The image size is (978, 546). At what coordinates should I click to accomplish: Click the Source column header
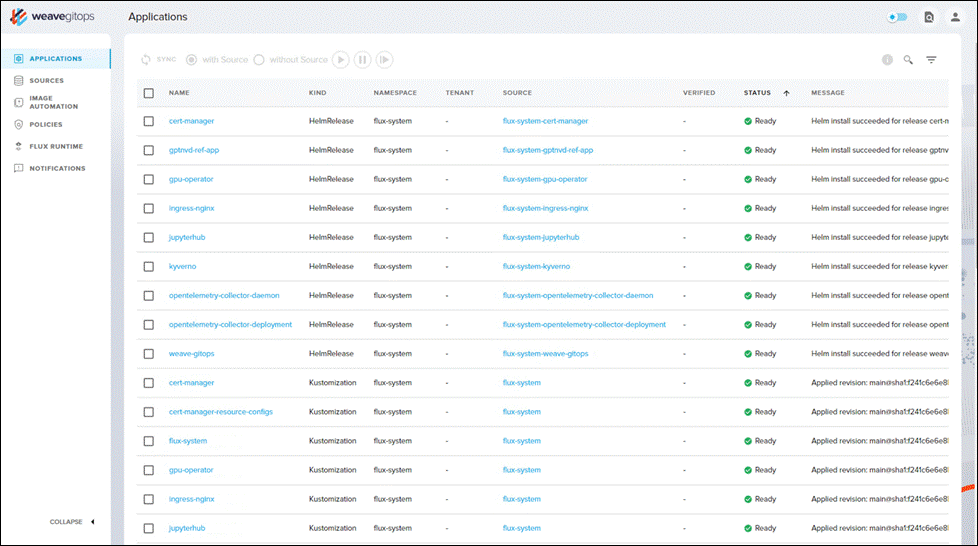[517, 93]
